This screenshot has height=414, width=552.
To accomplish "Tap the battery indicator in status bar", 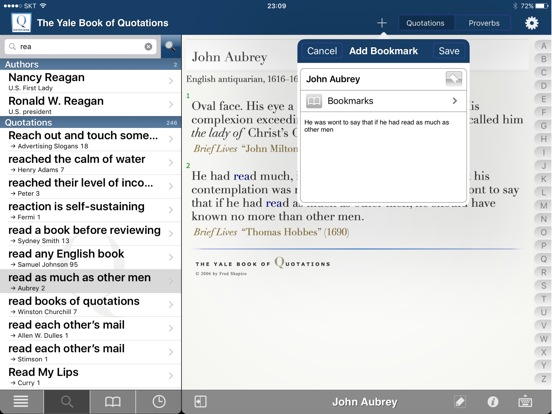I will pyautogui.click(x=541, y=6).
